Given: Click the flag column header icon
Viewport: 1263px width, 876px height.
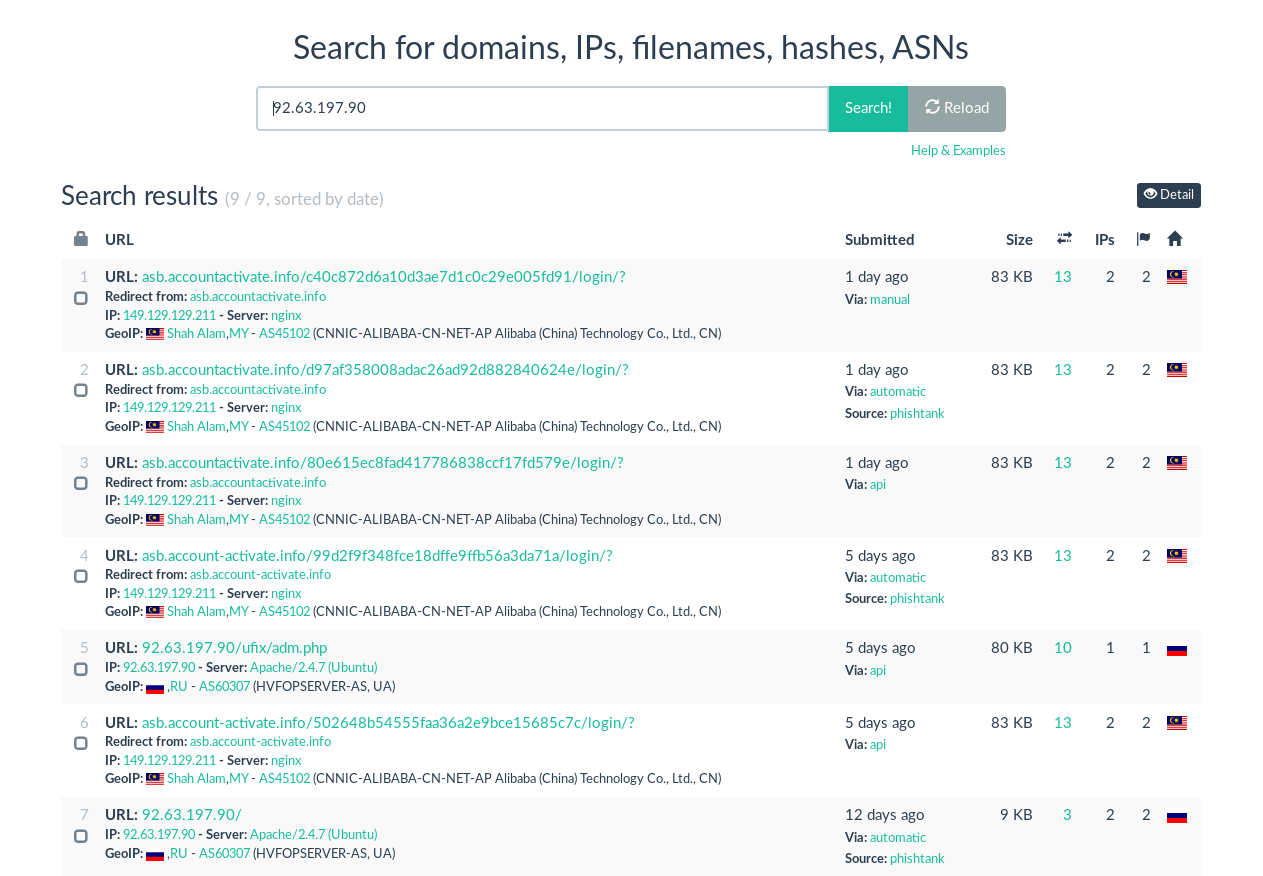Looking at the screenshot, I should click(1143, 238).
